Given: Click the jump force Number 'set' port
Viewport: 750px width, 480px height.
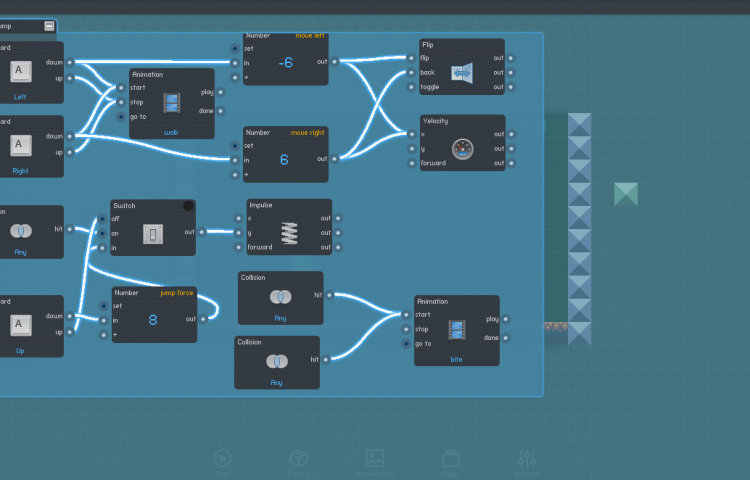Looking at the screenshot, I should coord(103,306).
